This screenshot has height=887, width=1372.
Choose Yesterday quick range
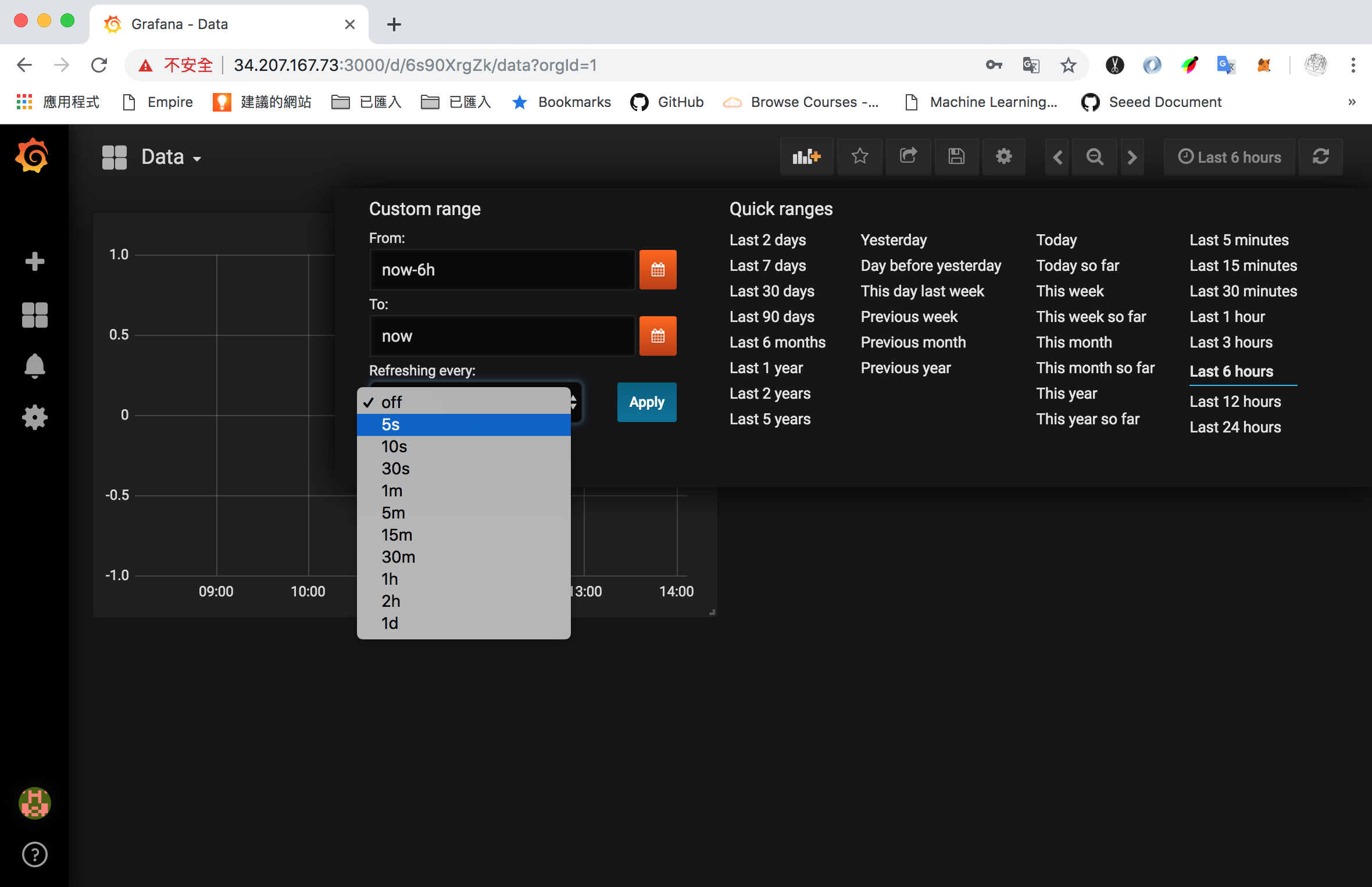(x=894, y=240)
